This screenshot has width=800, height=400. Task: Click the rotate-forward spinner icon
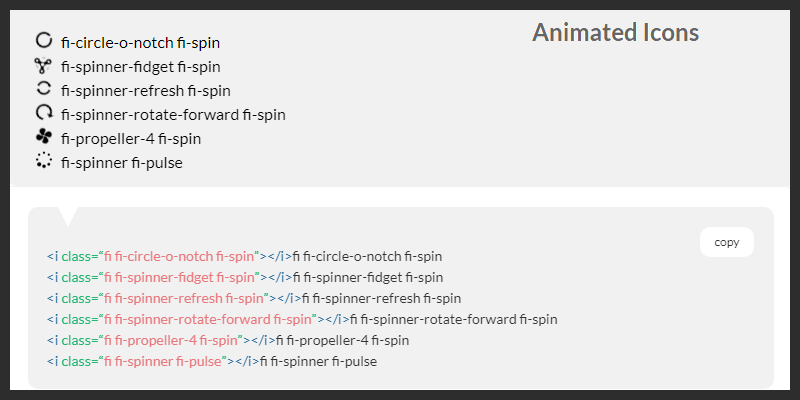tap(43, 113)
